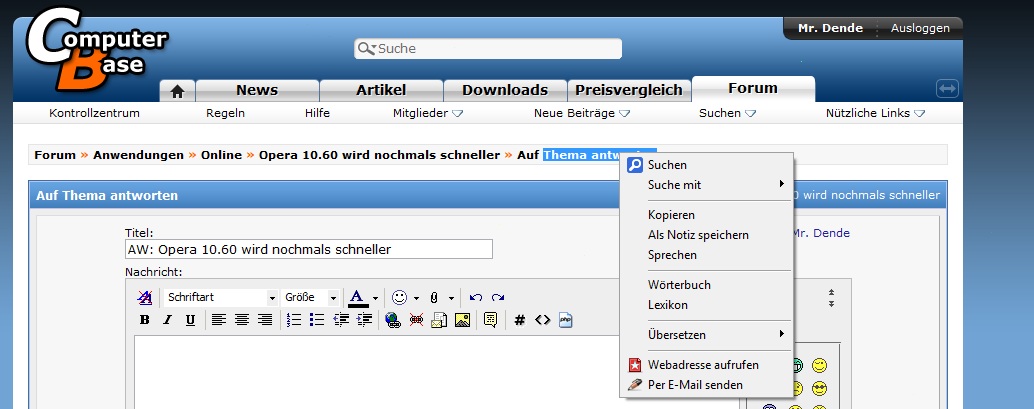
Task: Insert quote tags speech bubble icon
Action: point(490,321)
